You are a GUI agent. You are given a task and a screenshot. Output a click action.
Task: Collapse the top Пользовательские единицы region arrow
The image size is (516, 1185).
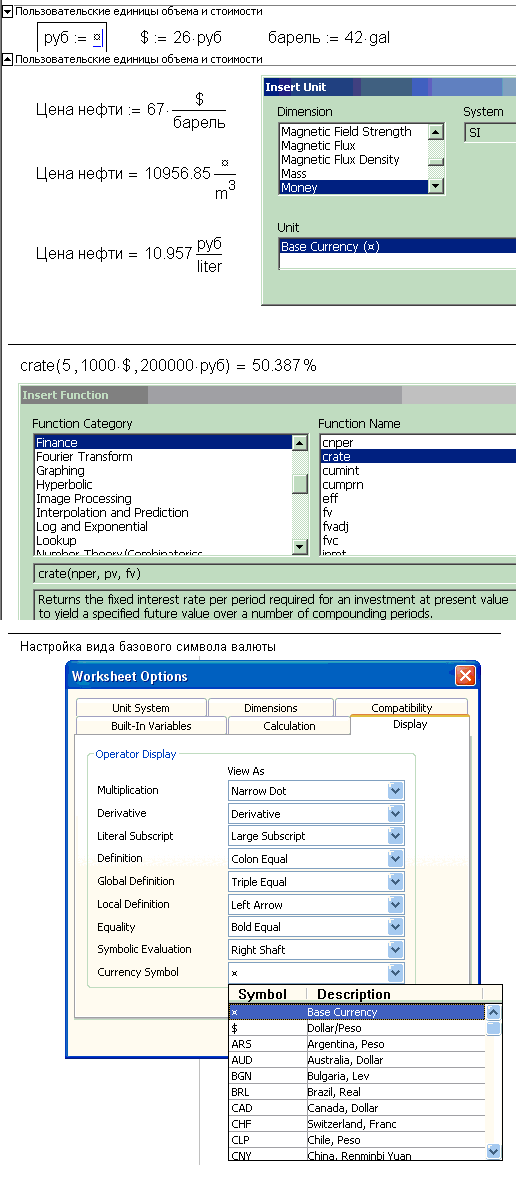[x=8, y=11]
